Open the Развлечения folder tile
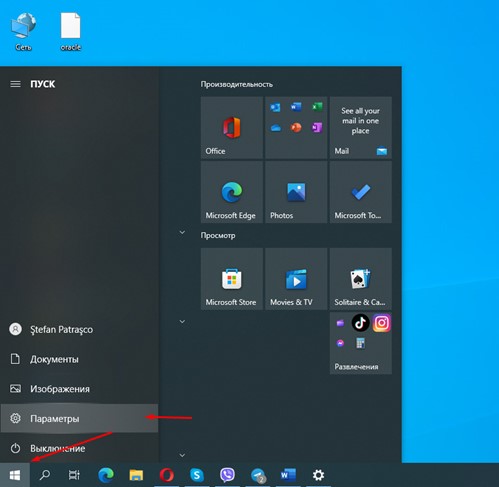This screenshot has width=499, height=487. pos(361,343)
